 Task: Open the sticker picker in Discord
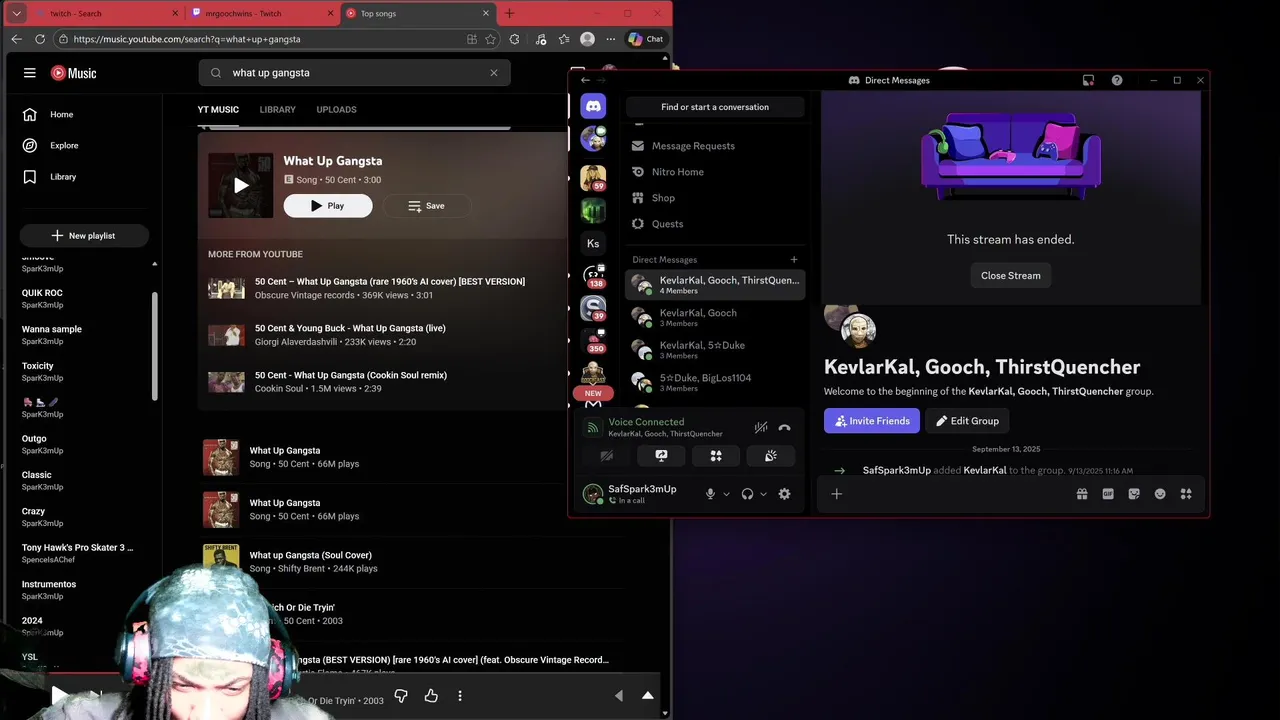coord(1134,494)
